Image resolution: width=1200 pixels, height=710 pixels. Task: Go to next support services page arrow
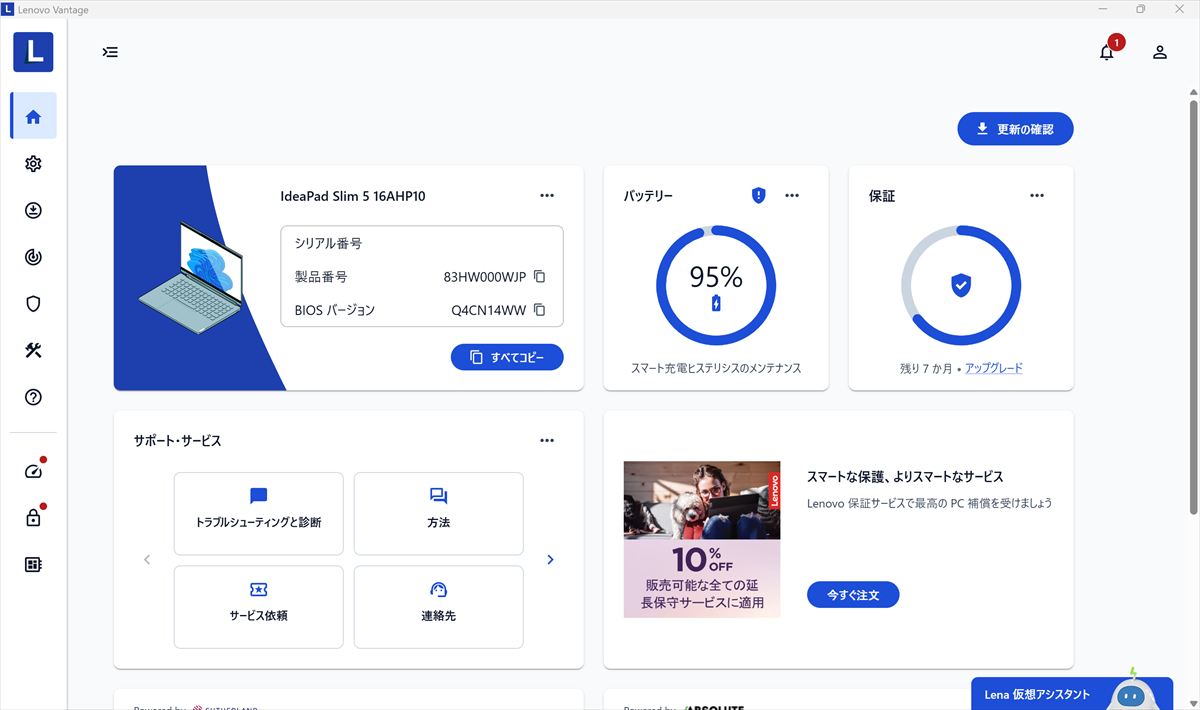(x=550, y=560)
